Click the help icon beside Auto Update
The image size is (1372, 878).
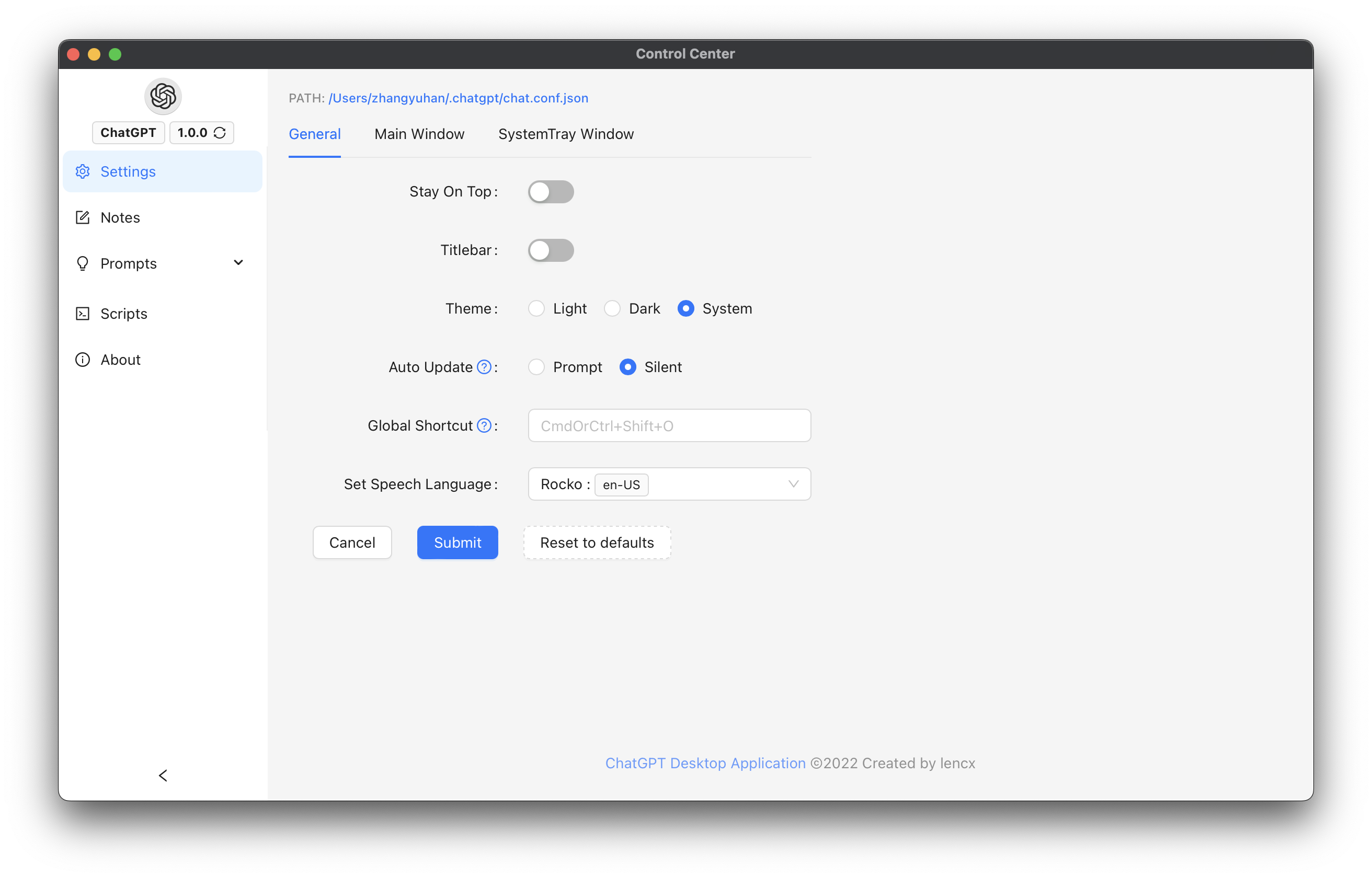click(x=484, y=367)
